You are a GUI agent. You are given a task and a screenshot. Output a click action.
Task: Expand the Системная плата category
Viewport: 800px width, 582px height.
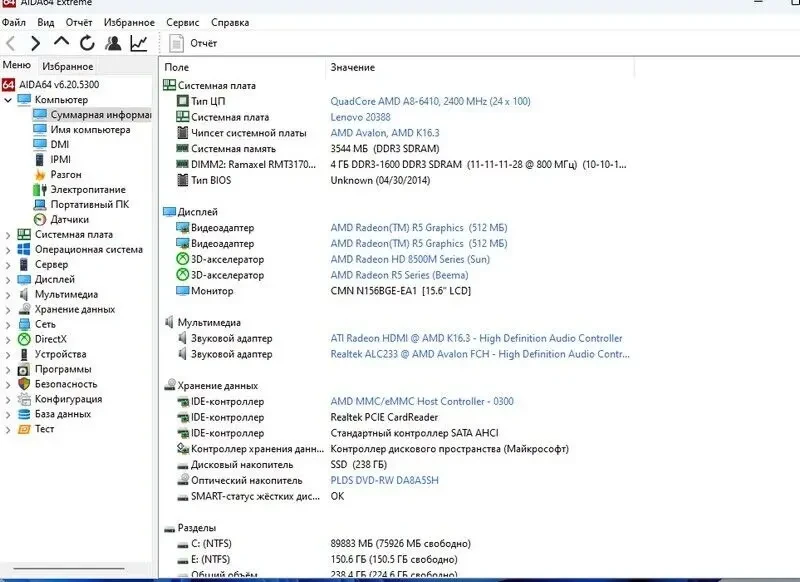tap(7, 233)
